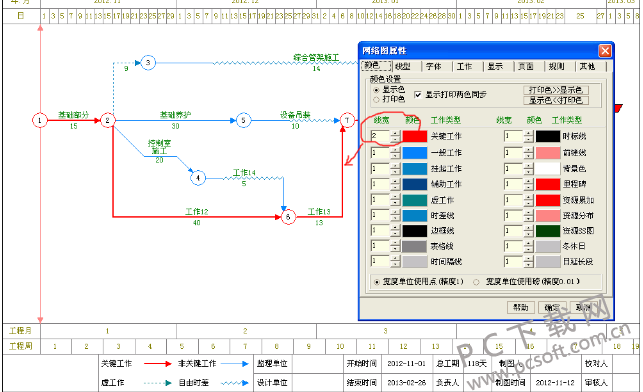Close the 网络图属性 dialog
643x392 pixels.
[605, 51]
